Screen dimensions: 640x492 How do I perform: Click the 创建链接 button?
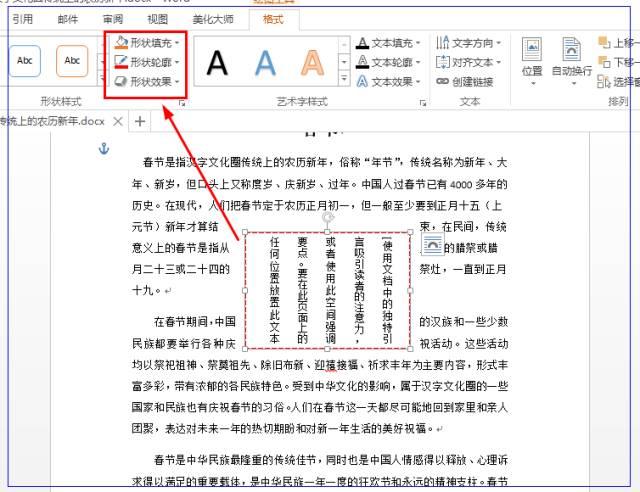(x=464, y=82)
